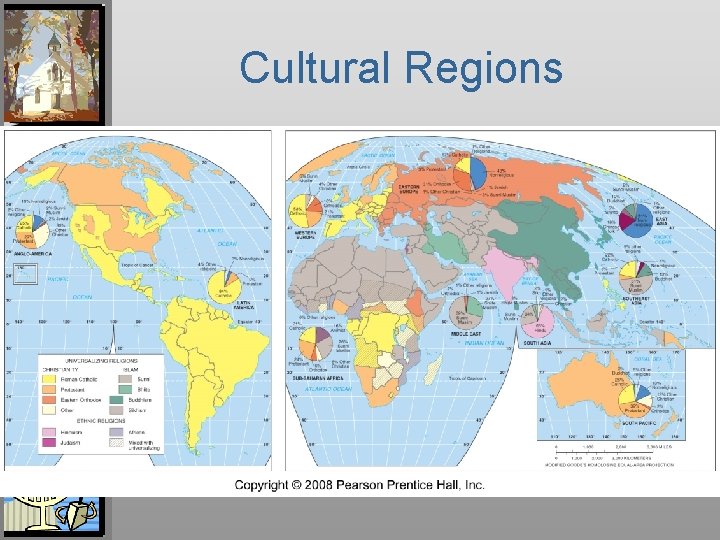Viewport: 720px width, 540px height.
Task: Click the Judaism legend label
Action: coord(70,443)
